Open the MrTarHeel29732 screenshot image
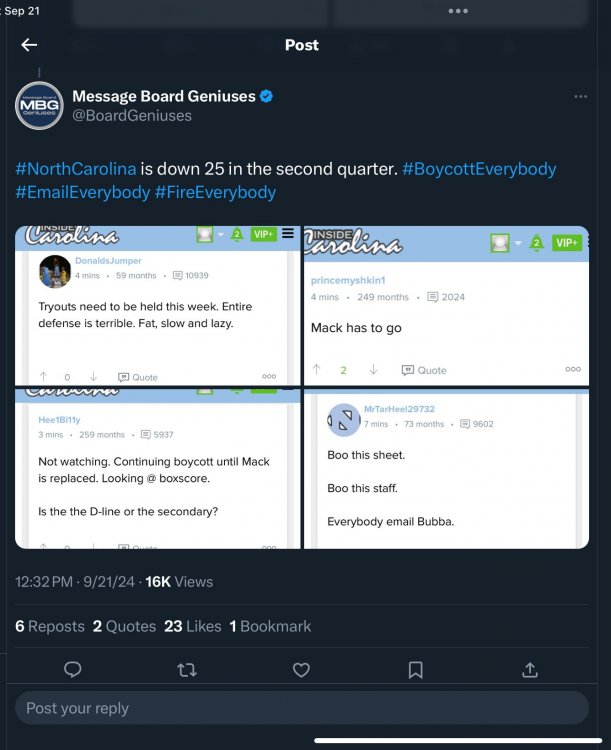 pyautogui.click(x=446, y=469)
